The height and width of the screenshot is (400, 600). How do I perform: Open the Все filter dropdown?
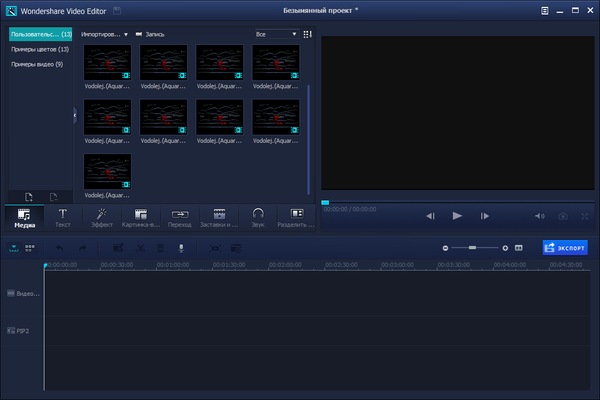coord(276,34)
